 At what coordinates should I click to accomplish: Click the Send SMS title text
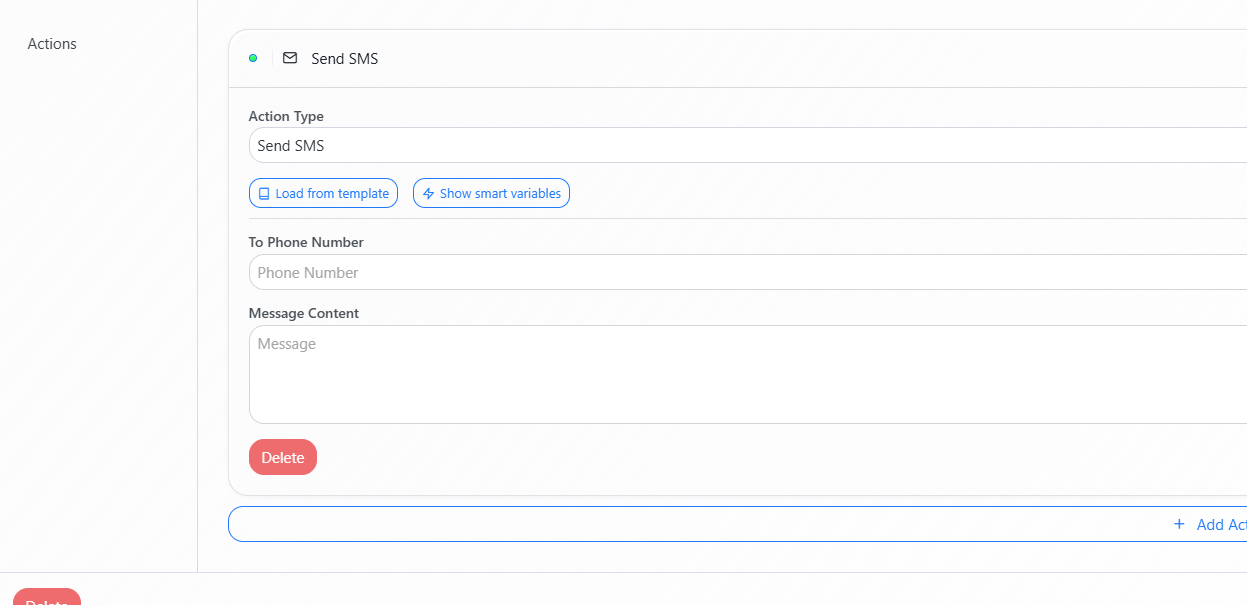point(345,59)
